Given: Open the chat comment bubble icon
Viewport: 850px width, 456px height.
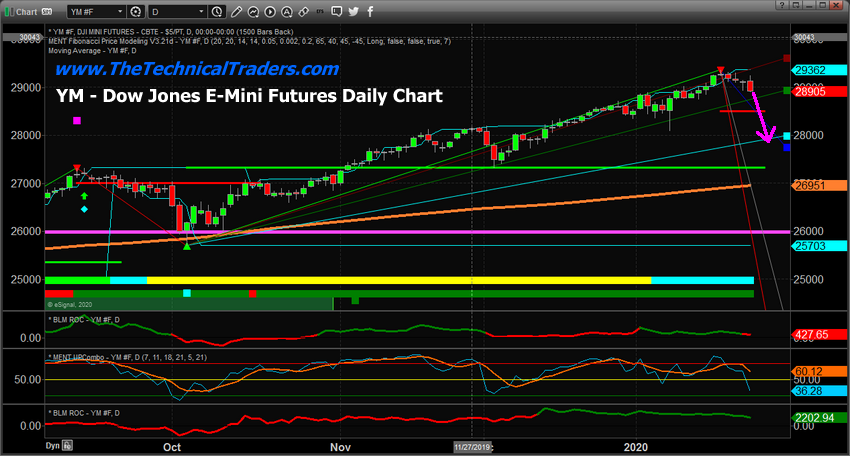Looking at the screenshot, I should [337, 11].
